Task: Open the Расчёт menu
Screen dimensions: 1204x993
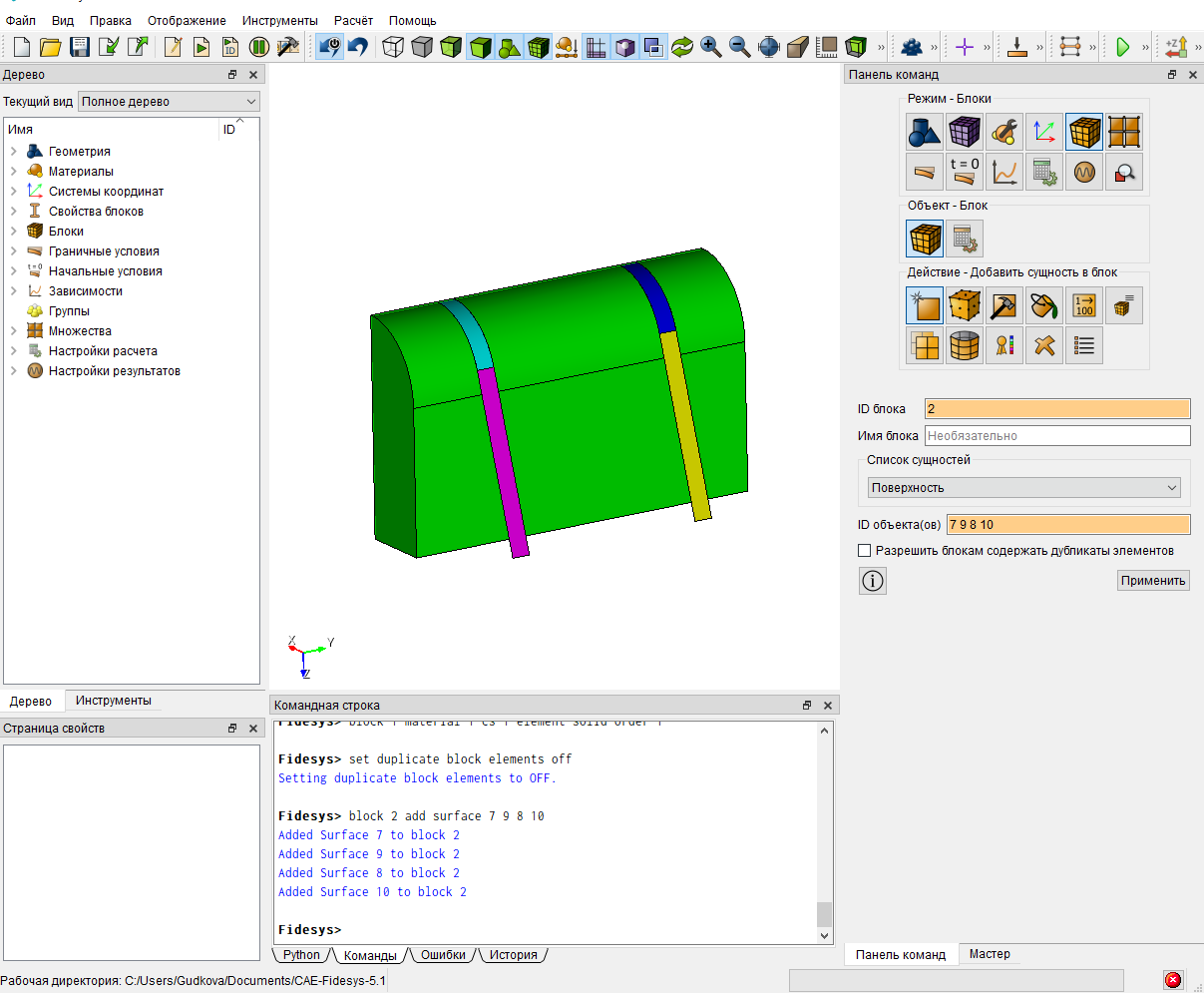Action: 353,20
